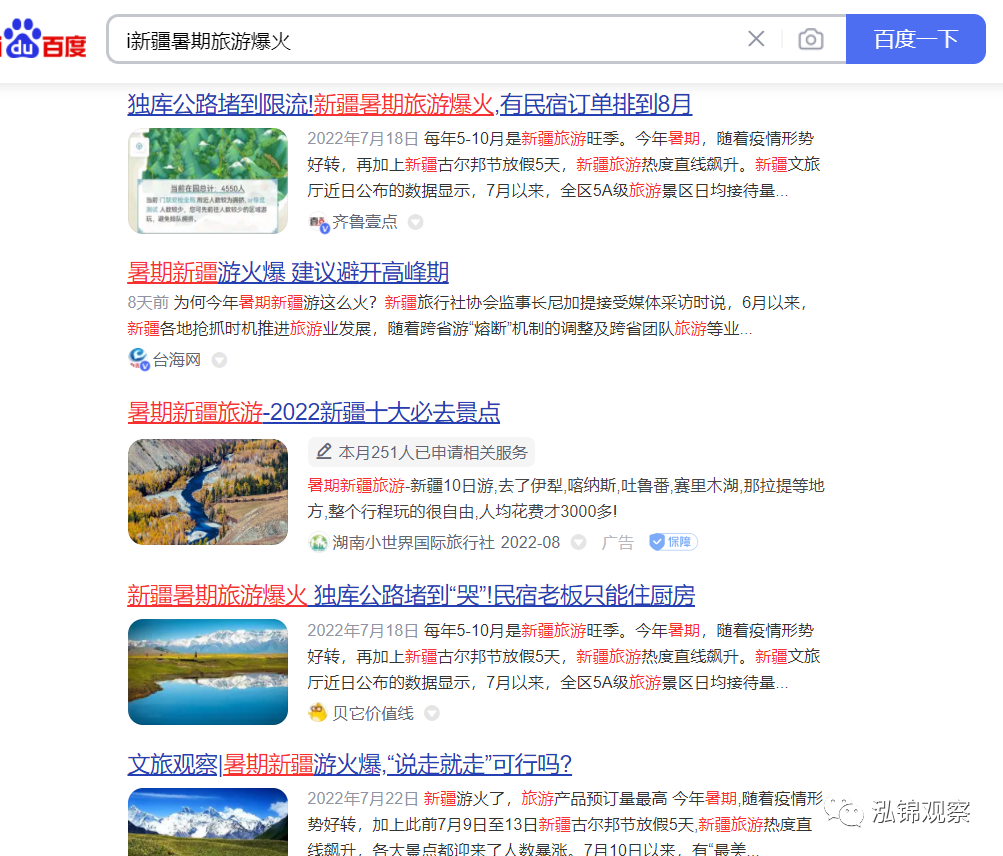Click the 保障 guarantee badge
The width and height of the screenshot is (1003, 856).
[673, 542]
